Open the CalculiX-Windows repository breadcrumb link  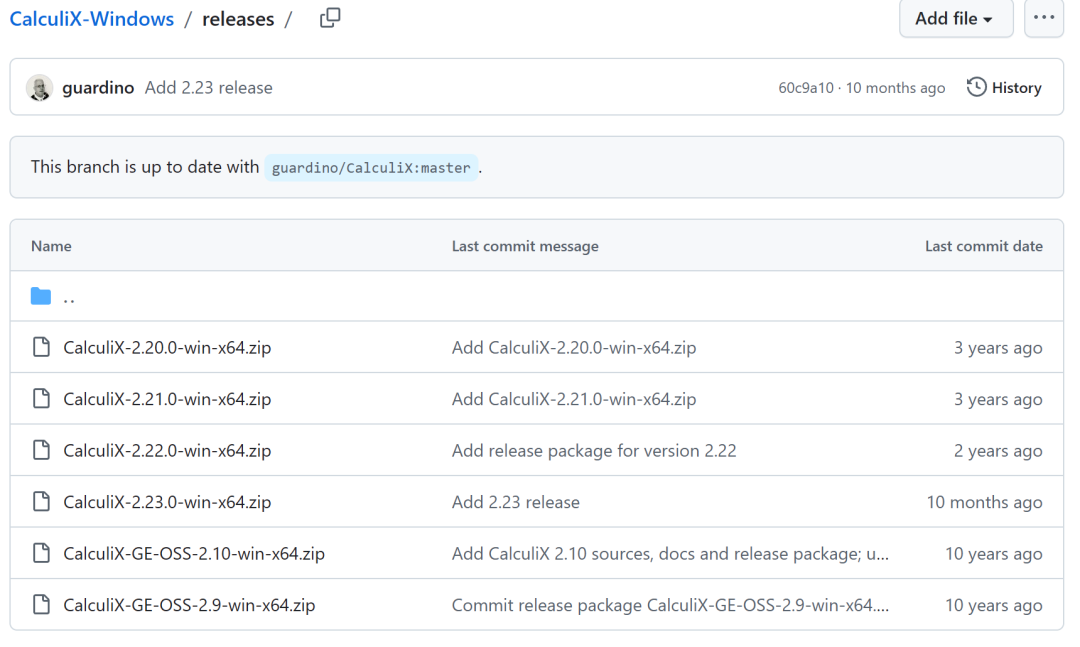92,19
